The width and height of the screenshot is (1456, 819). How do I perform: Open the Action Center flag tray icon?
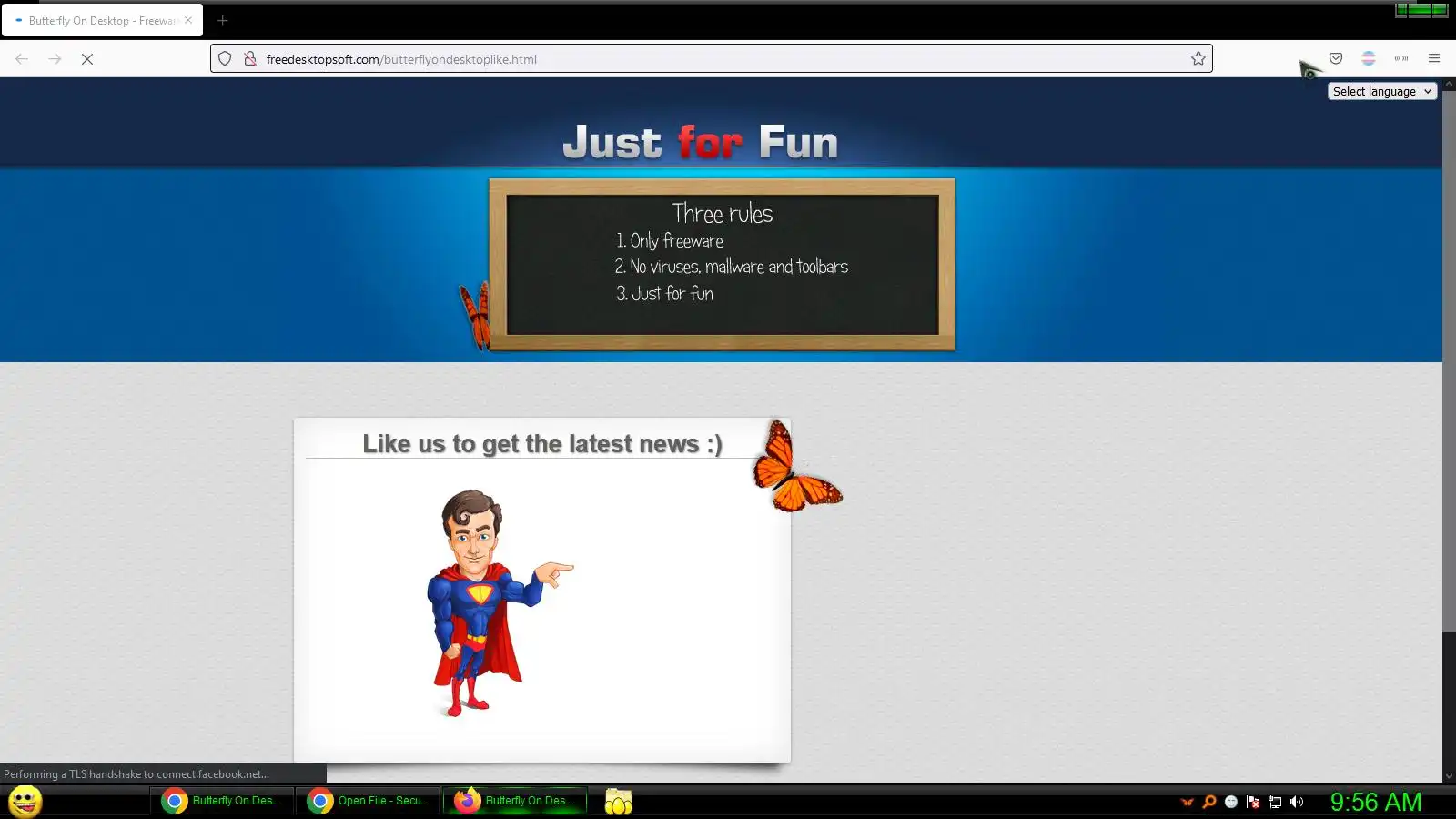tap(1253, 802)
